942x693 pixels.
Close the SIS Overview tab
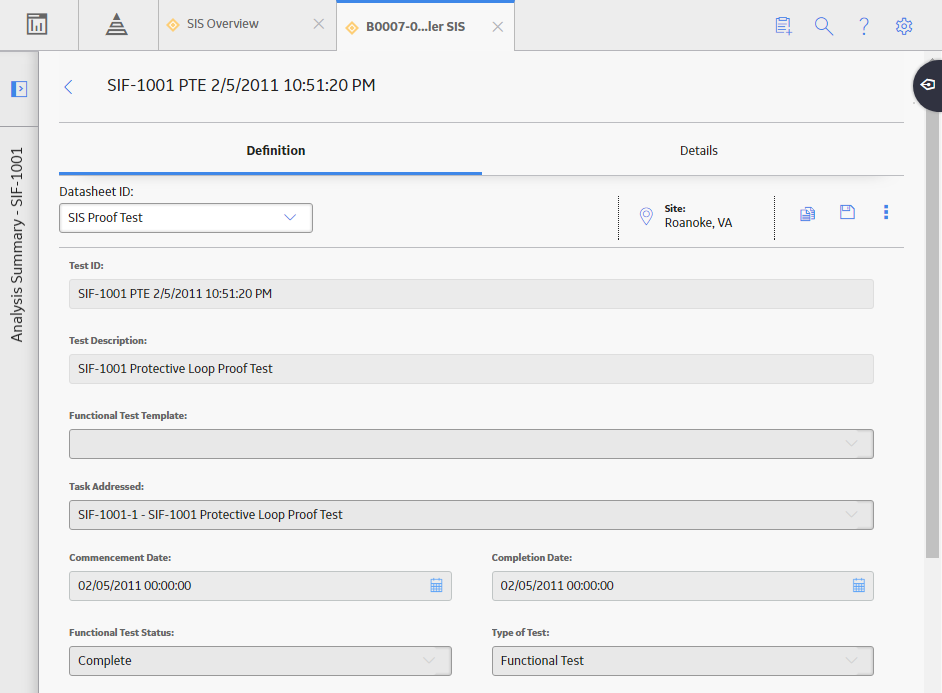318,24
